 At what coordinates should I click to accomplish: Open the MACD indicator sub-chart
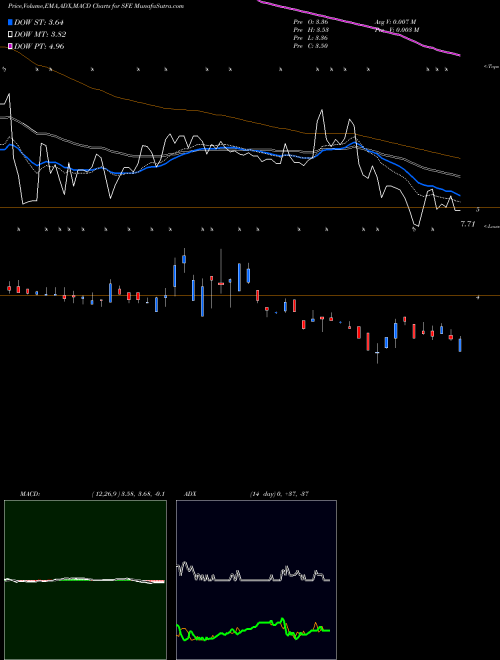[x=85, y=580]
